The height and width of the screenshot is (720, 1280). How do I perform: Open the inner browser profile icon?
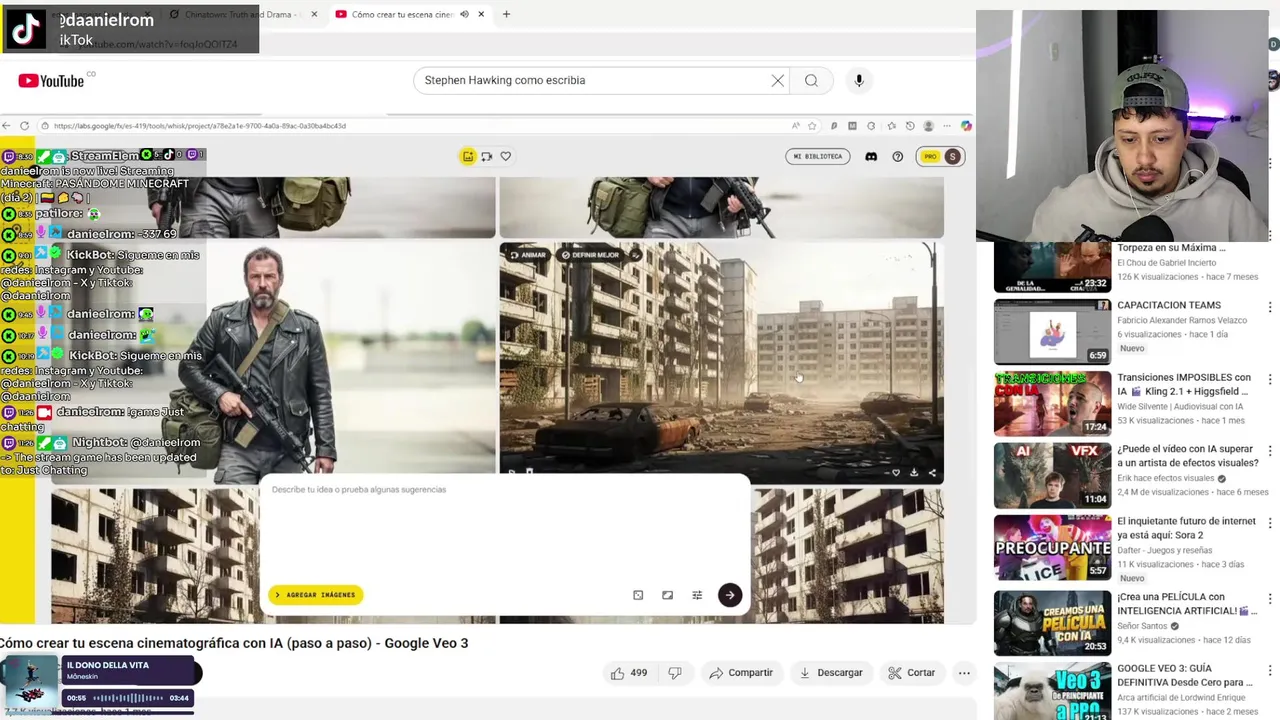929,126
